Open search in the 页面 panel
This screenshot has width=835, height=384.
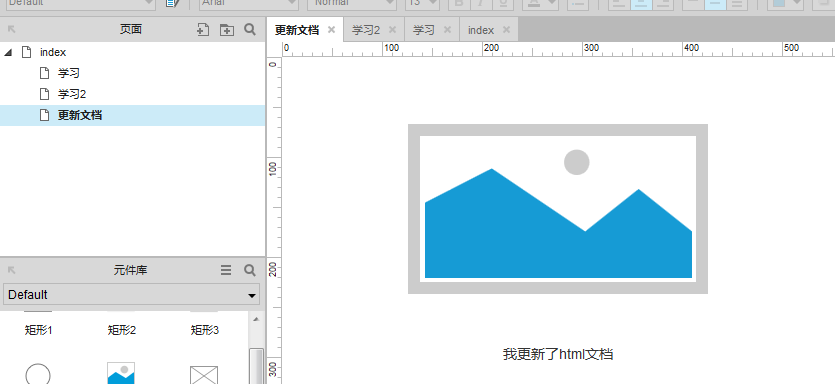[250, 29]
